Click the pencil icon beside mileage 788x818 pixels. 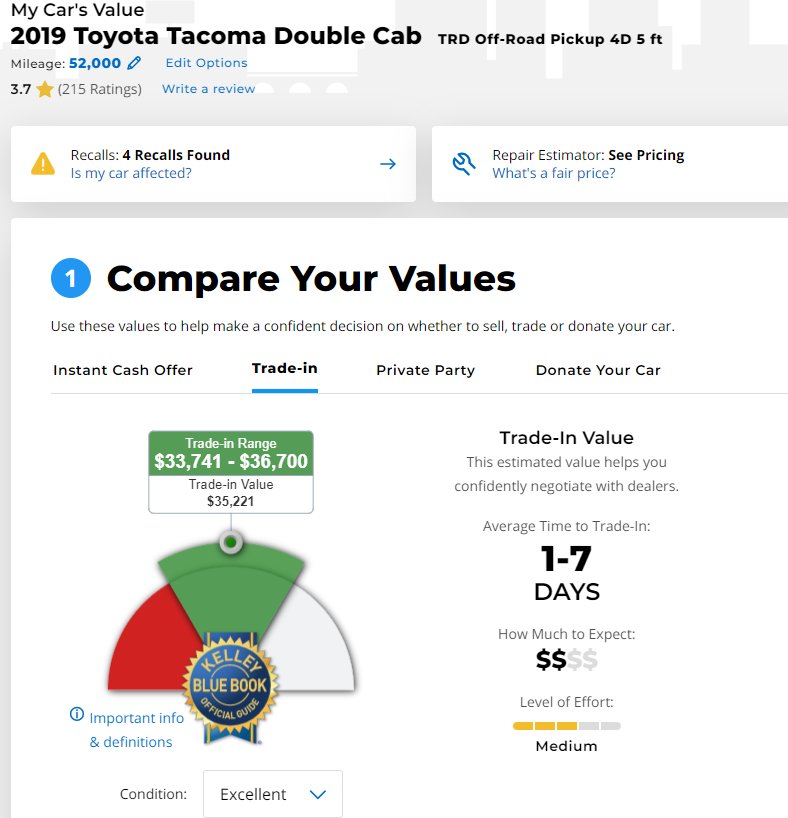pyautogui.click(x=134, y=63)
